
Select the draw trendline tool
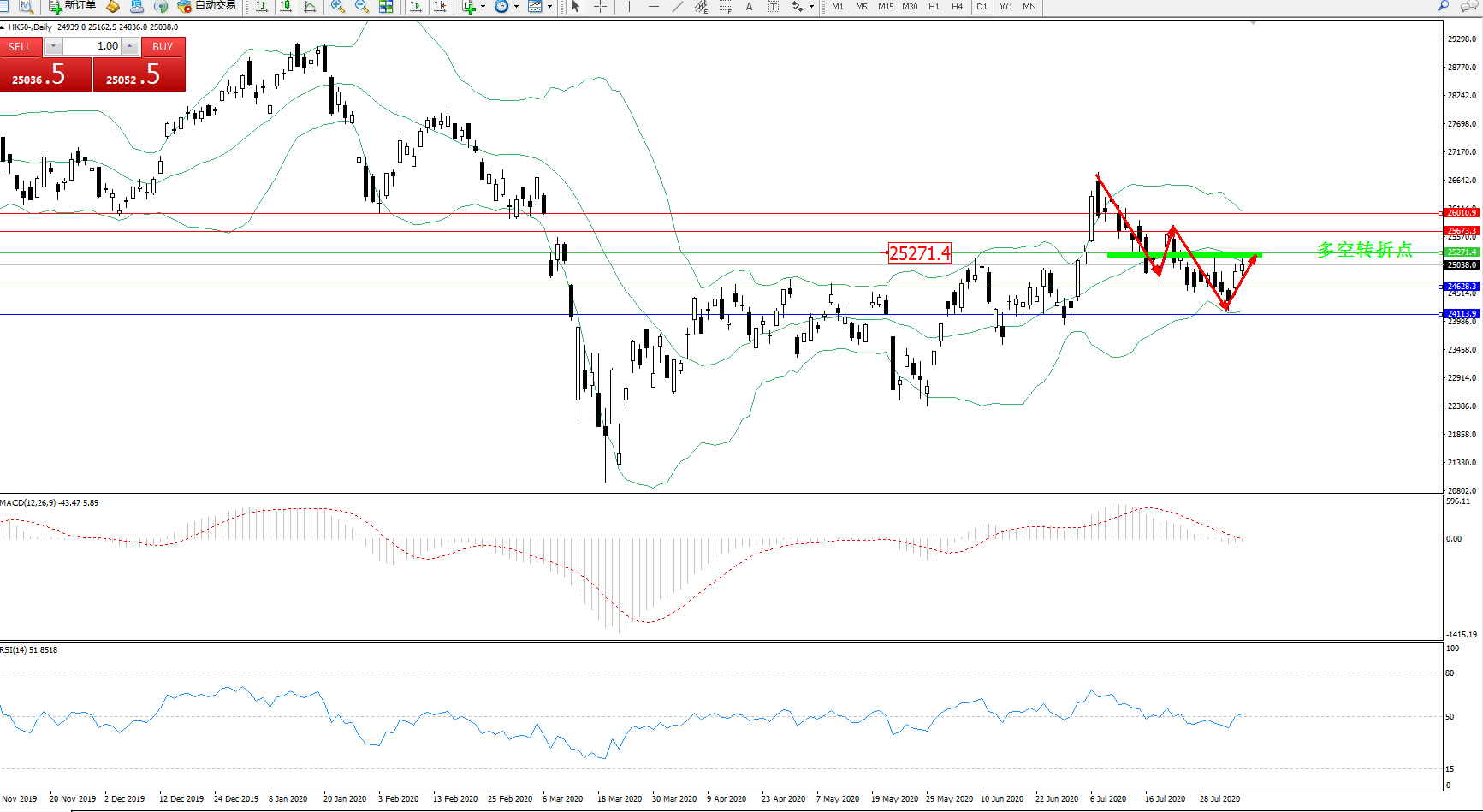[x=678, y=7]
